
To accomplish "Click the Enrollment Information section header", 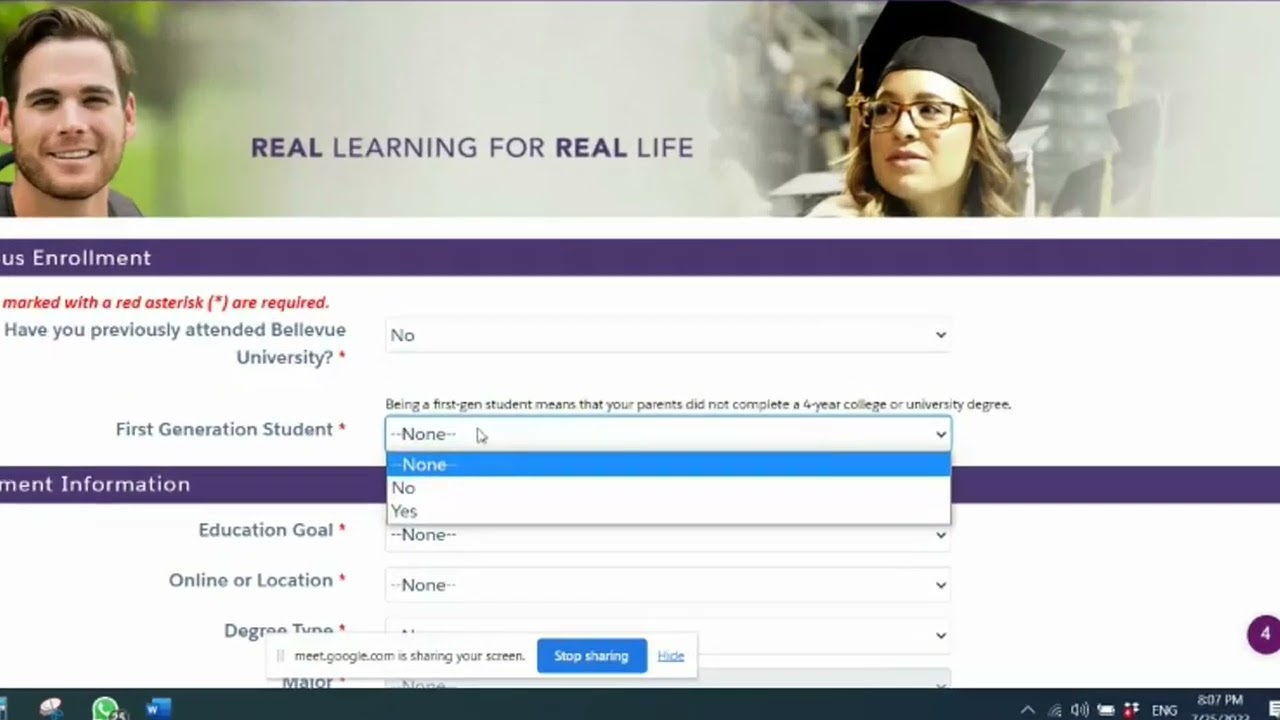I will pos(640,484).
